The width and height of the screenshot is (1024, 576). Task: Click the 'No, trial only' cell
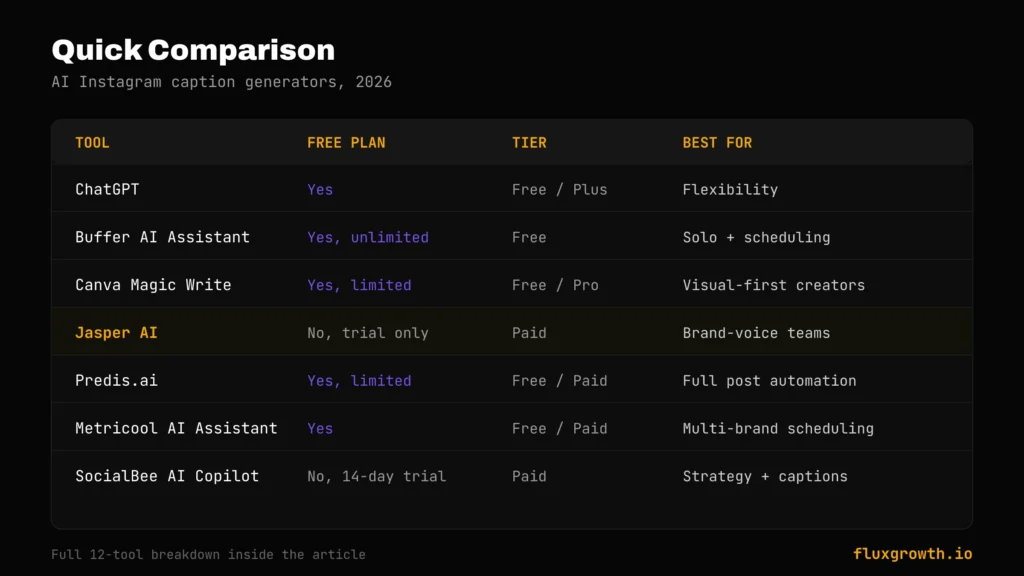pos(368,333)
